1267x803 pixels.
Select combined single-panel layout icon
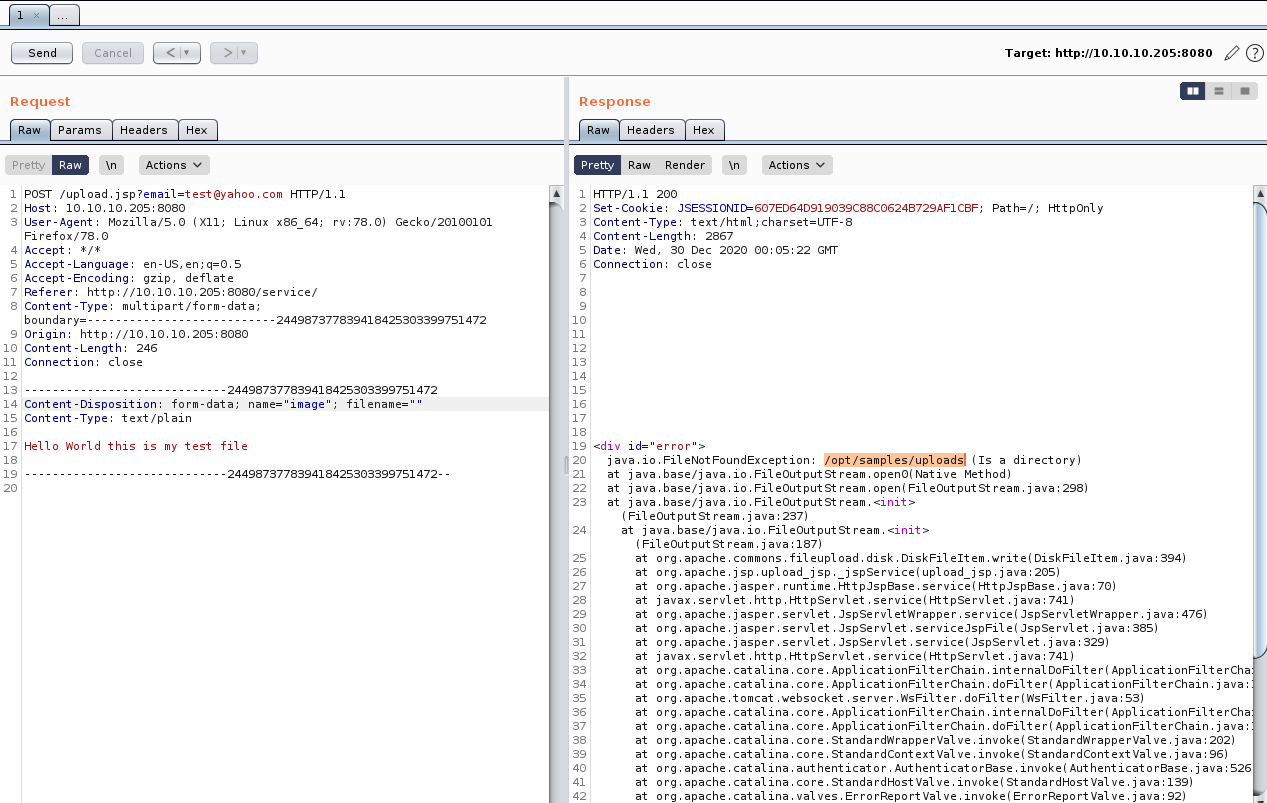click(x=1244, y=91)
